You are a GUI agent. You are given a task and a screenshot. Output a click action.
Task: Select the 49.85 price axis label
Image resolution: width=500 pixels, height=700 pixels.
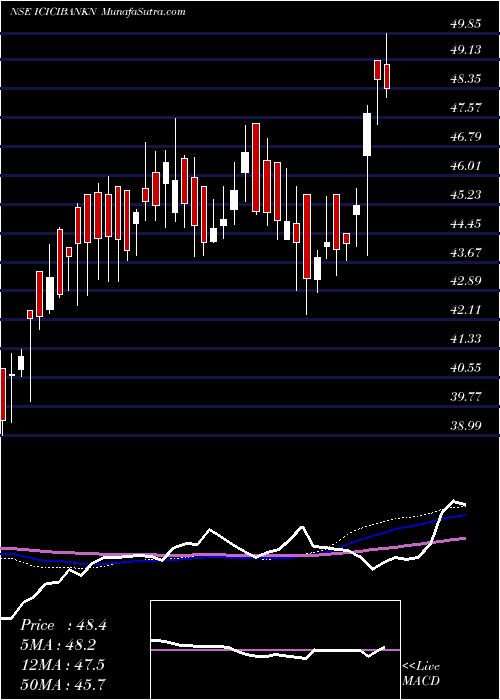pos(466,24)
